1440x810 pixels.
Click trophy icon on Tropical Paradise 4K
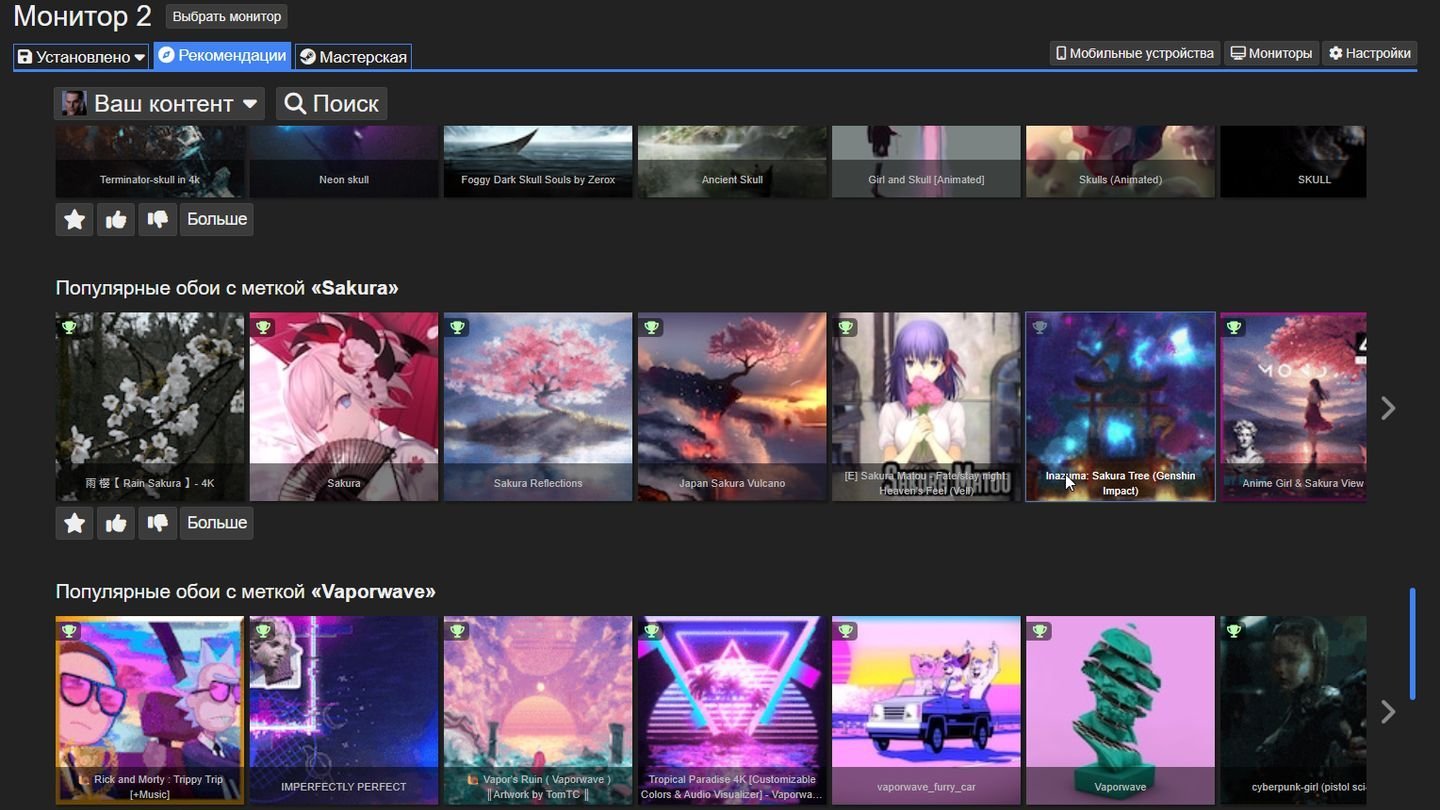(x=651, y=631)
